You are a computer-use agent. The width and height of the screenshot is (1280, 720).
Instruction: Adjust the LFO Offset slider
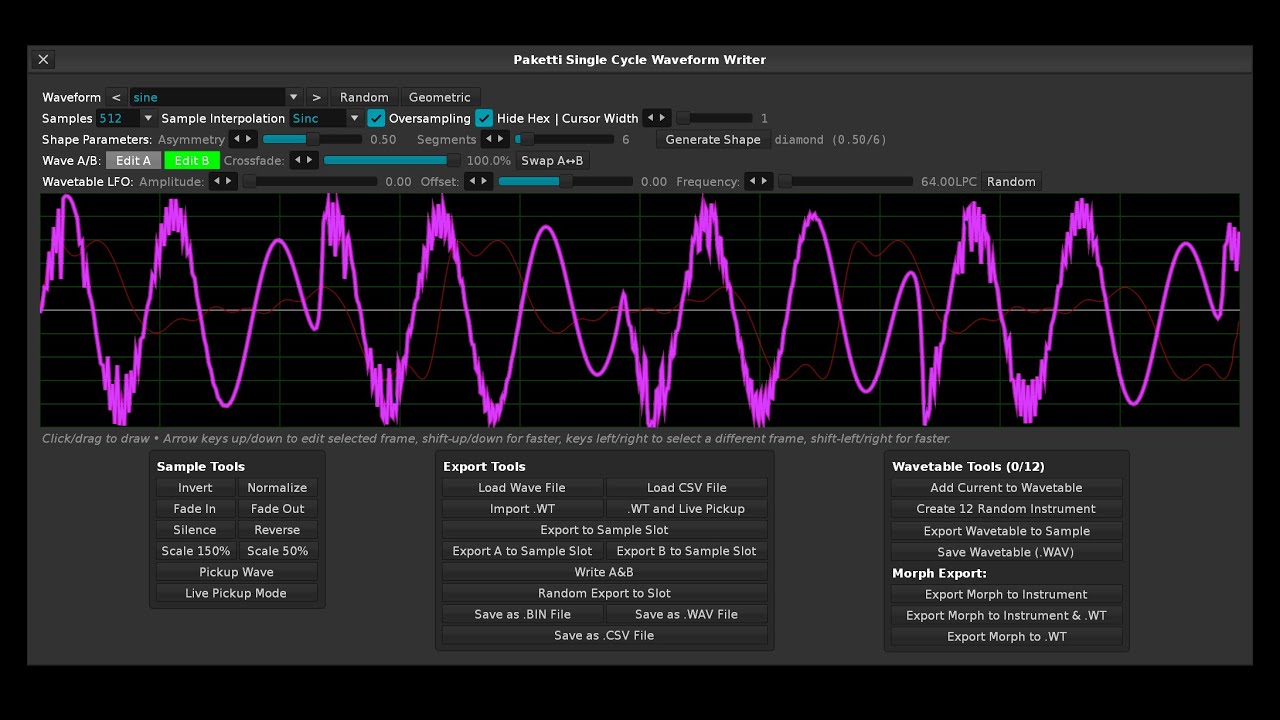[x=566, y=181]
